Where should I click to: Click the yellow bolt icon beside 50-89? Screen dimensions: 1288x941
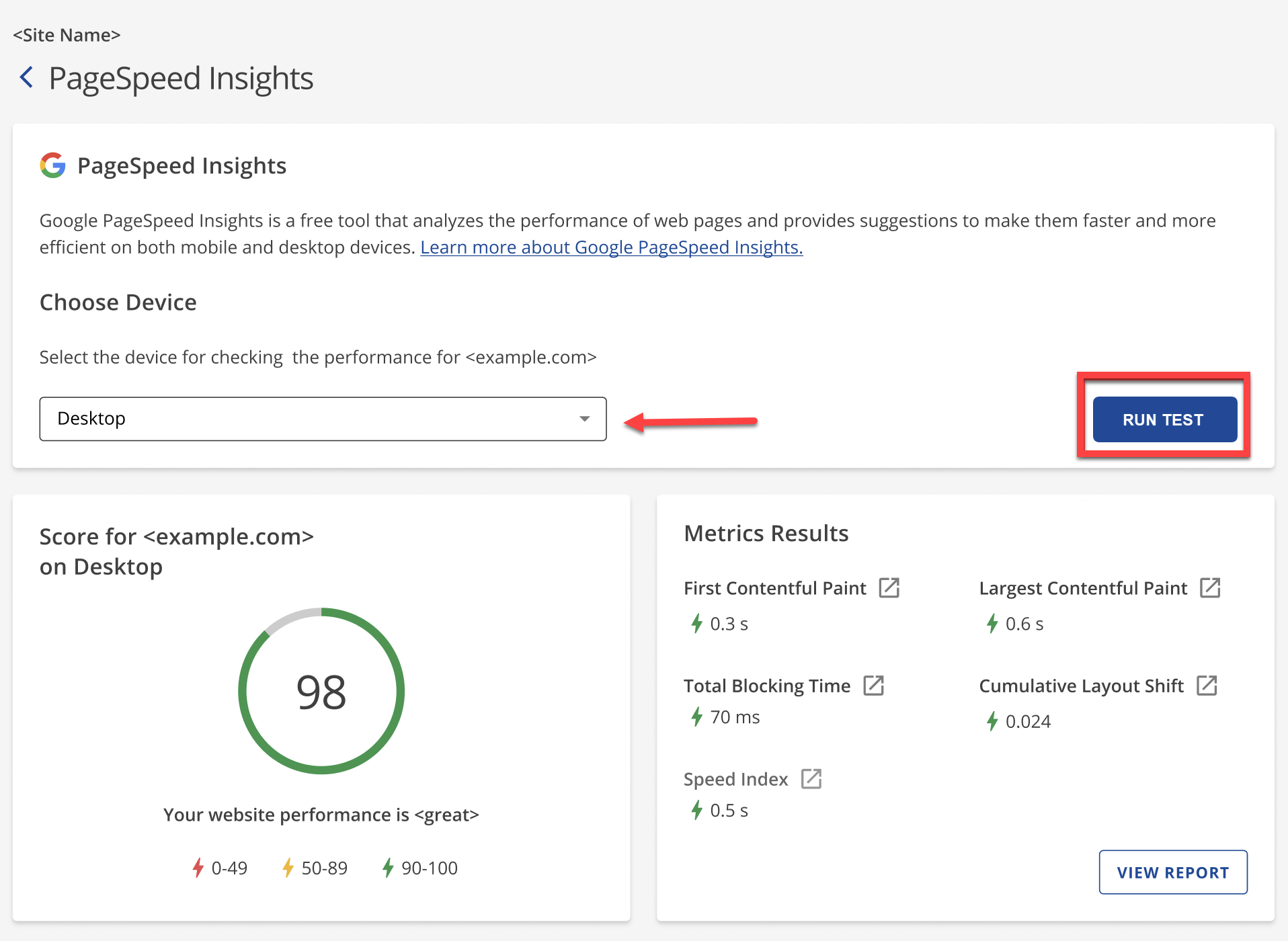click(x=288, y=868)
